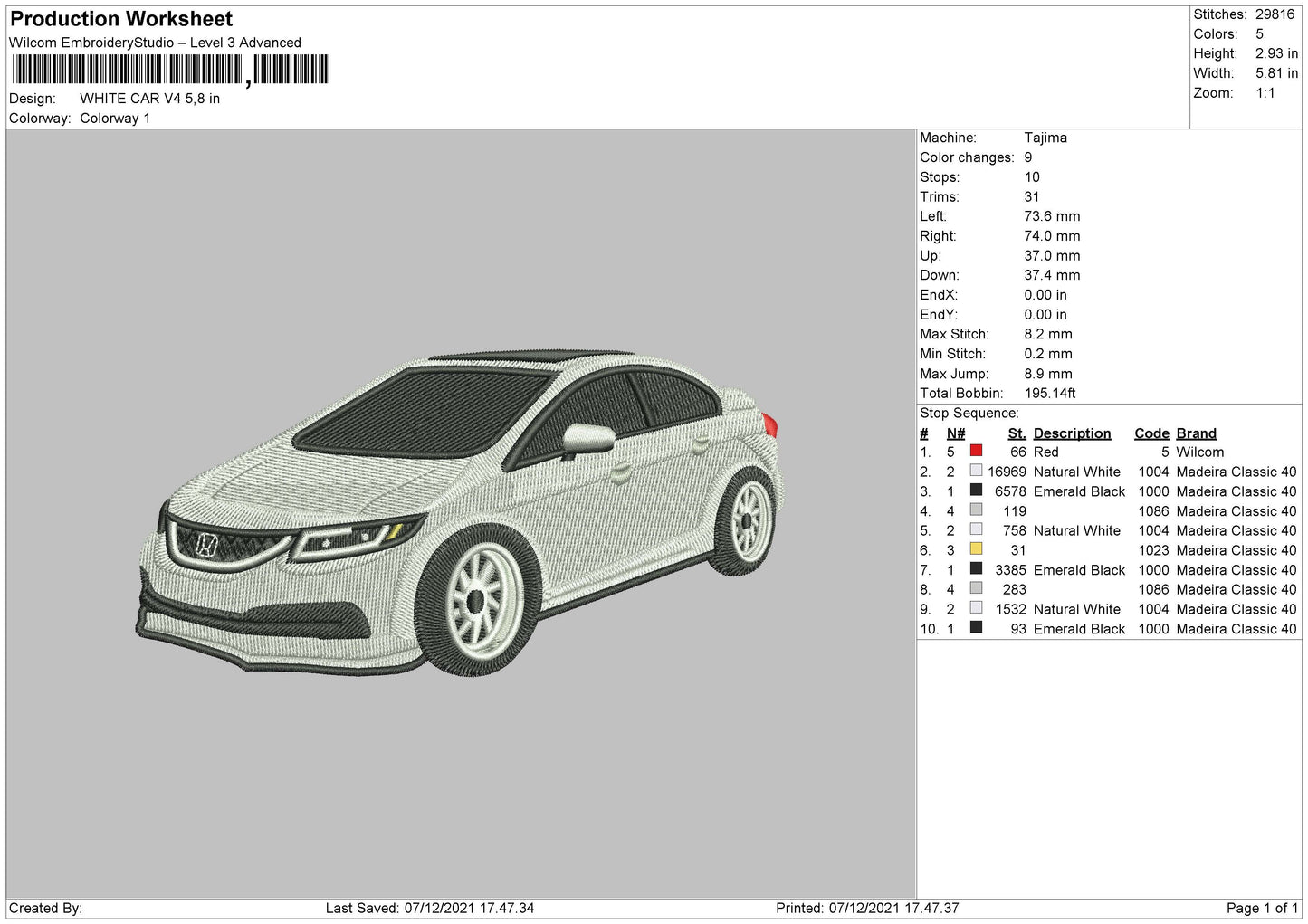Click the black swatch in stop row 10
The height and width of the screenshot is (924, 1308).
pyautogui.click(x=976, y=628)
